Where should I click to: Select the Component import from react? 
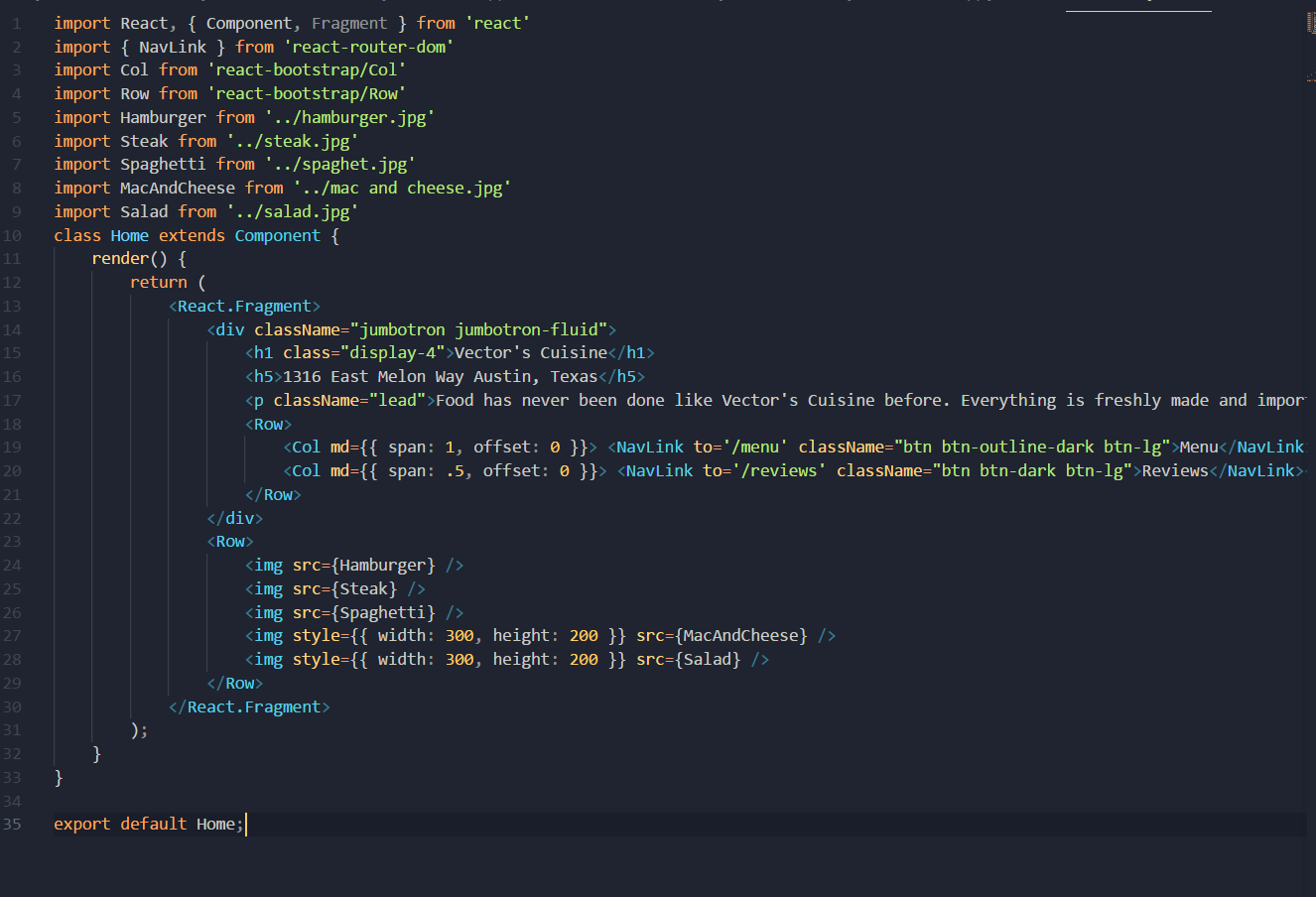coord(249,22)
